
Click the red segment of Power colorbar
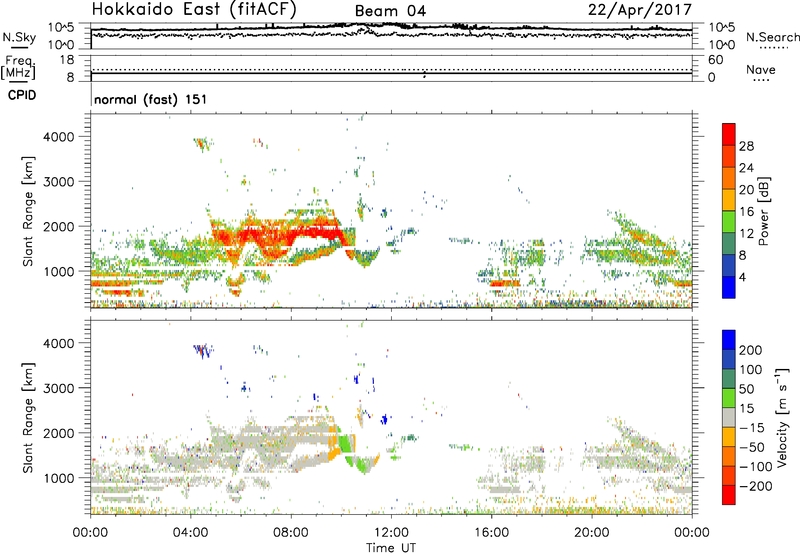729,135
